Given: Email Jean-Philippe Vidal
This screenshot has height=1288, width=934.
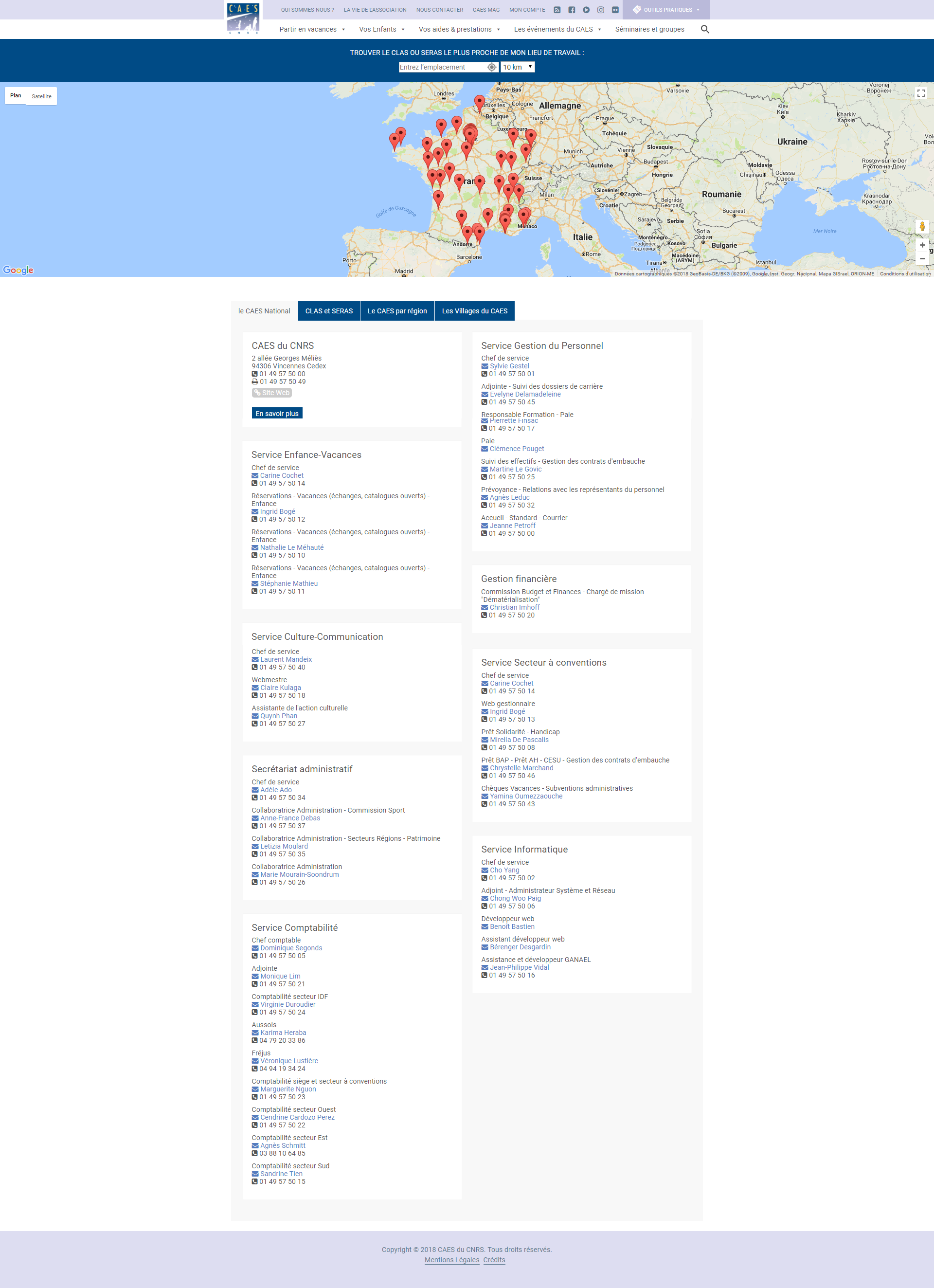Looking at the screenshot, I should point(520,967).
